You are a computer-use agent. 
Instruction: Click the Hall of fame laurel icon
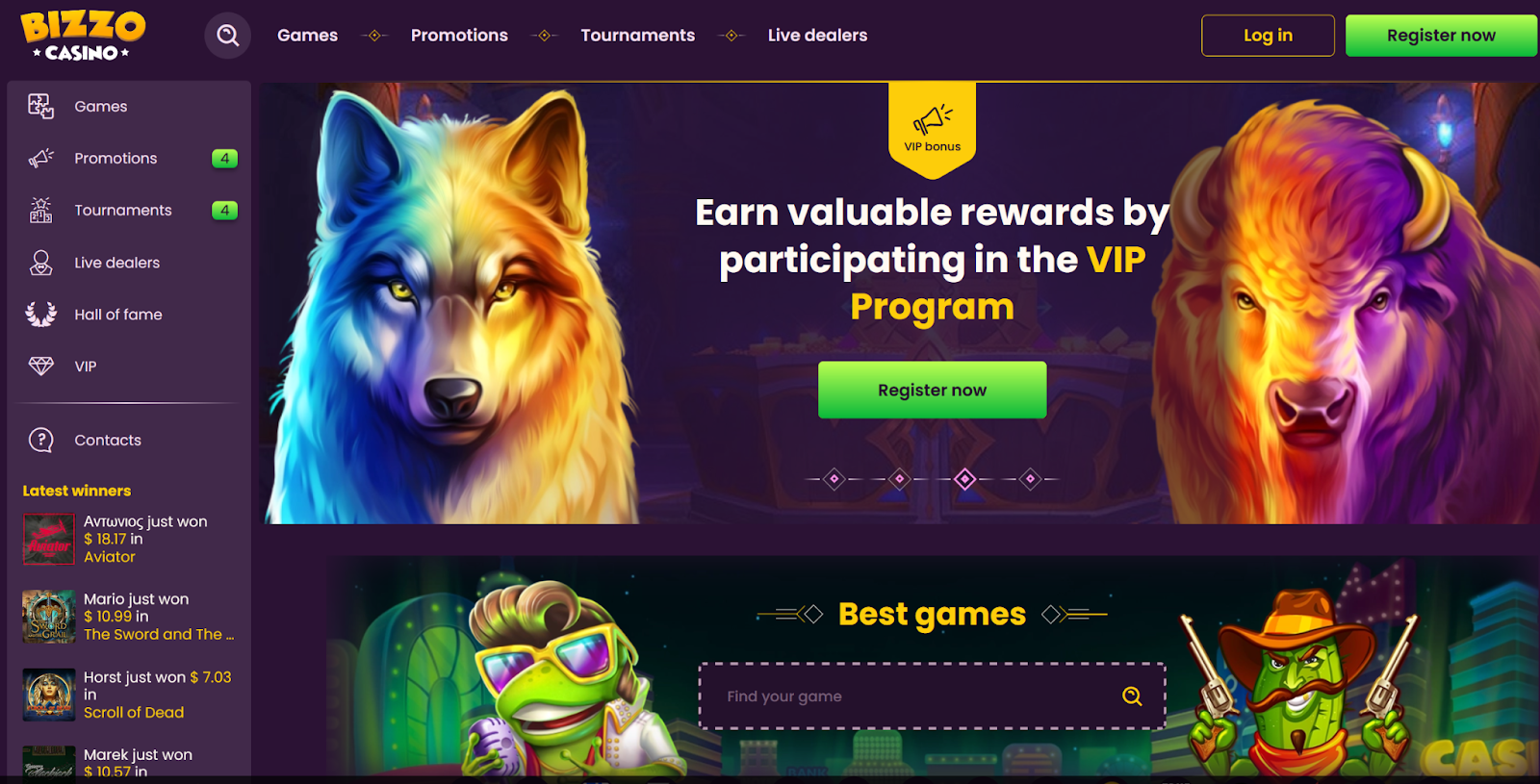tap(40, 315)
